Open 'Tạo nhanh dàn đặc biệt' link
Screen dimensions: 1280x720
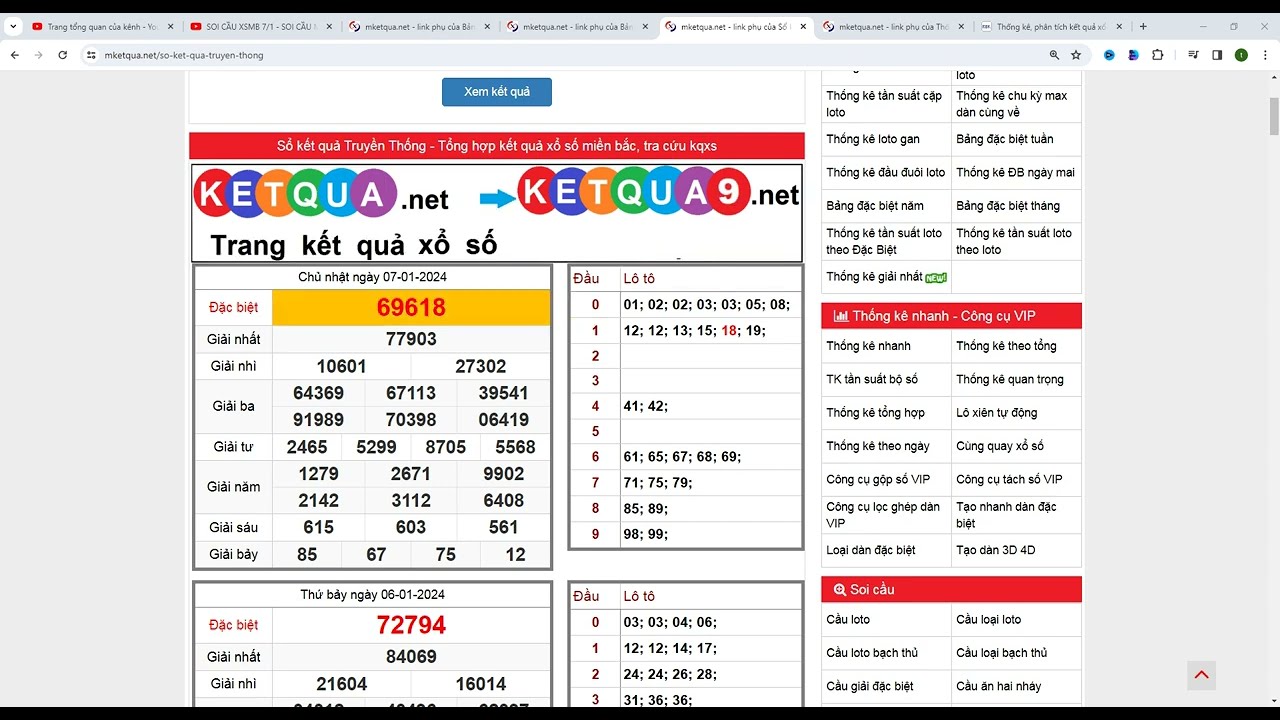1006,515
